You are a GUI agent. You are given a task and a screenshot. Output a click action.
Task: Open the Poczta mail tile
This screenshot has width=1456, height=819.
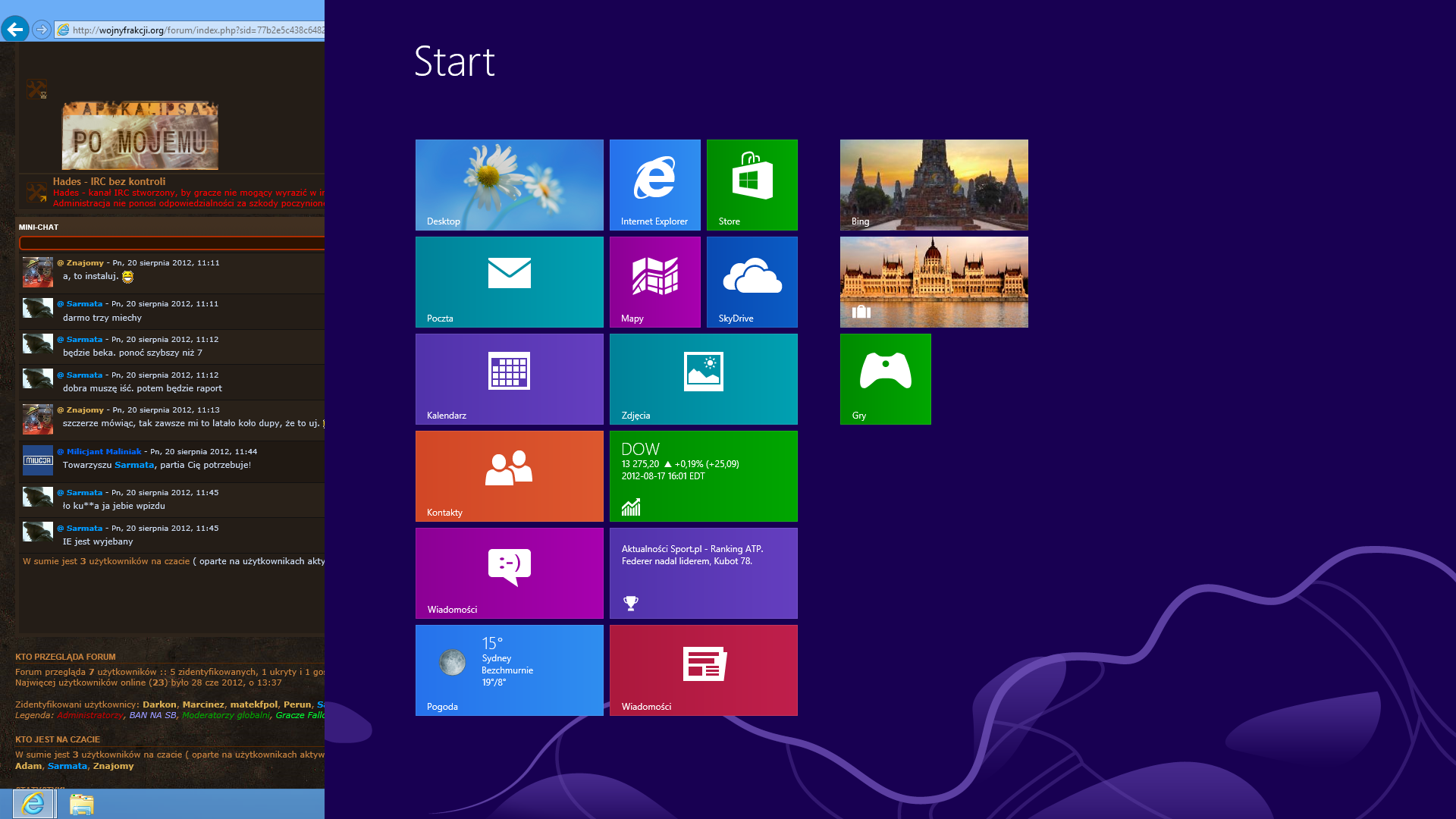click(x=509, y=281)
